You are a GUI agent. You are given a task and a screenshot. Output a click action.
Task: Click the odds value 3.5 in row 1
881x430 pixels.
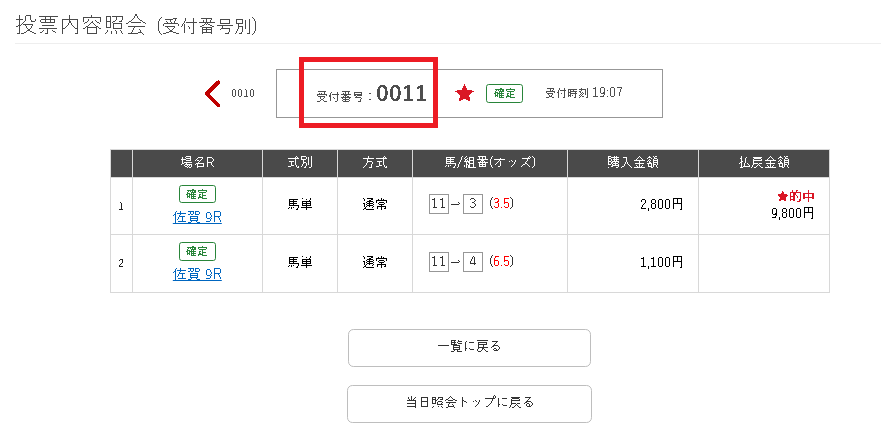(501, 203)
